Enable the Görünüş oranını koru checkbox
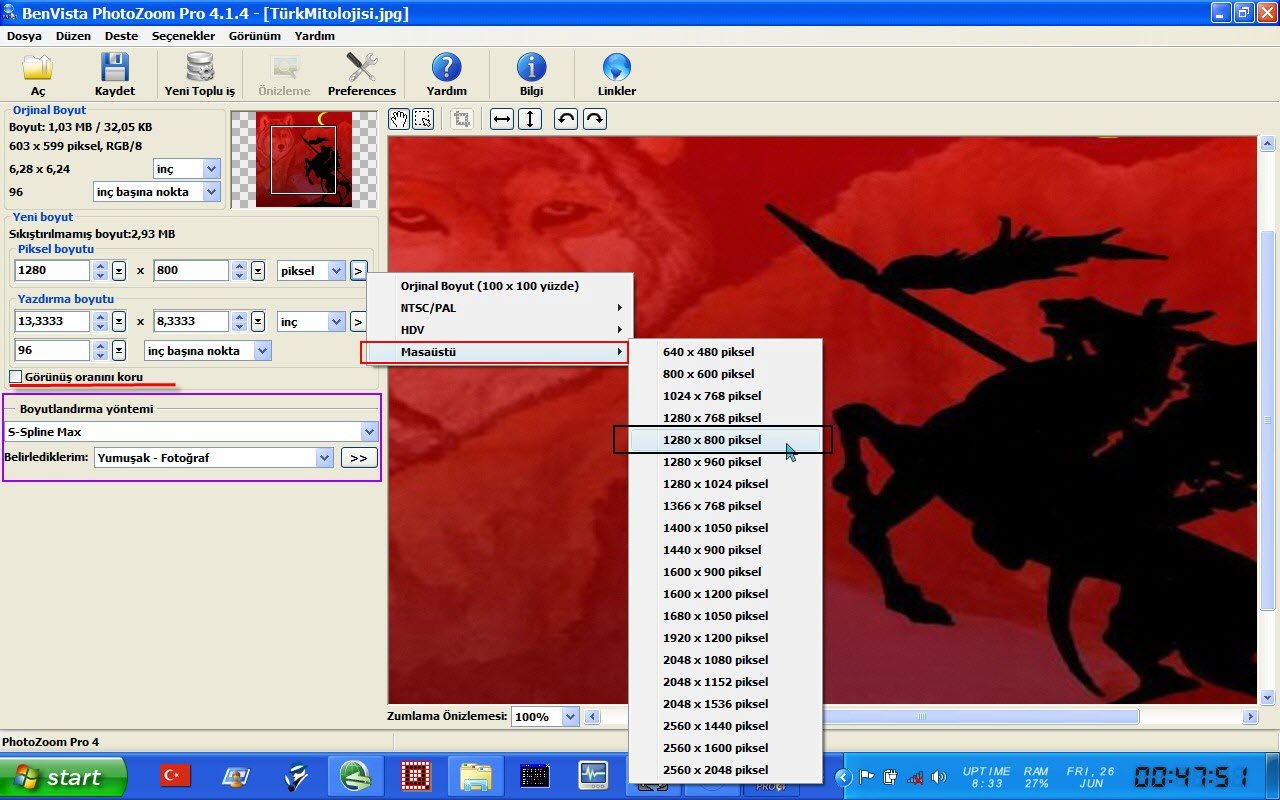The width and height of the screenshot is (1280, 800). pyautogui.click(x=15, y=377)
